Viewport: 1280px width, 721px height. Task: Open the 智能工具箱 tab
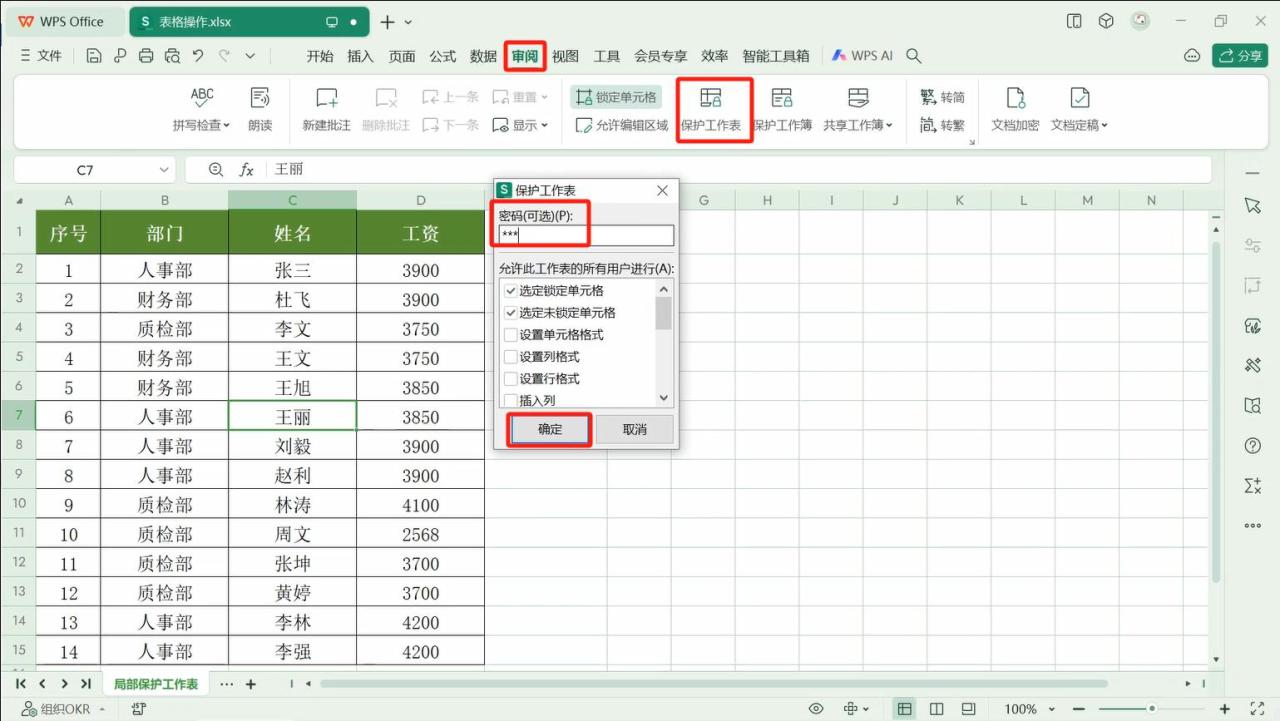point(776,56)
